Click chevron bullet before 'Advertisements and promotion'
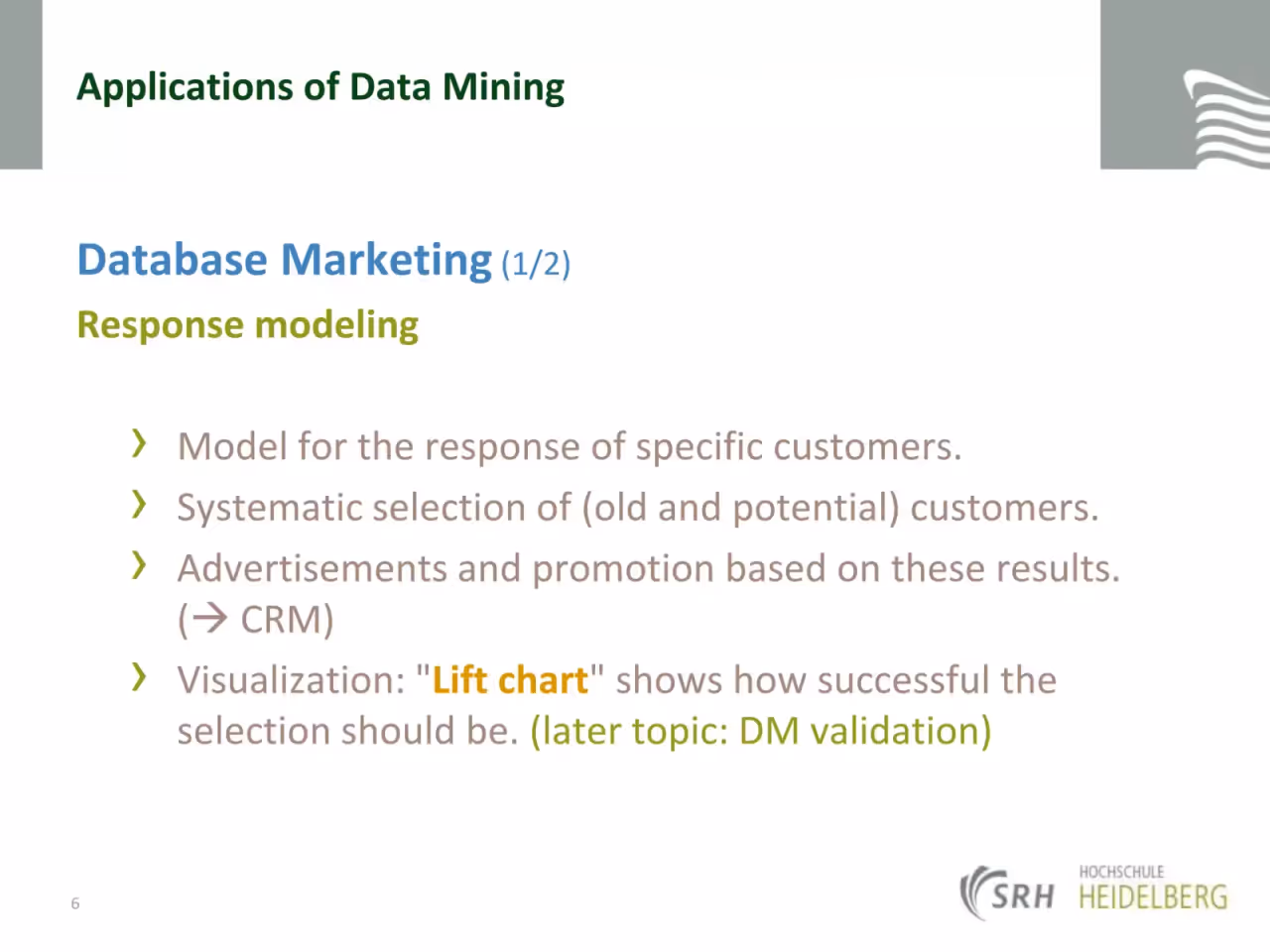 [x=140, y=565]
